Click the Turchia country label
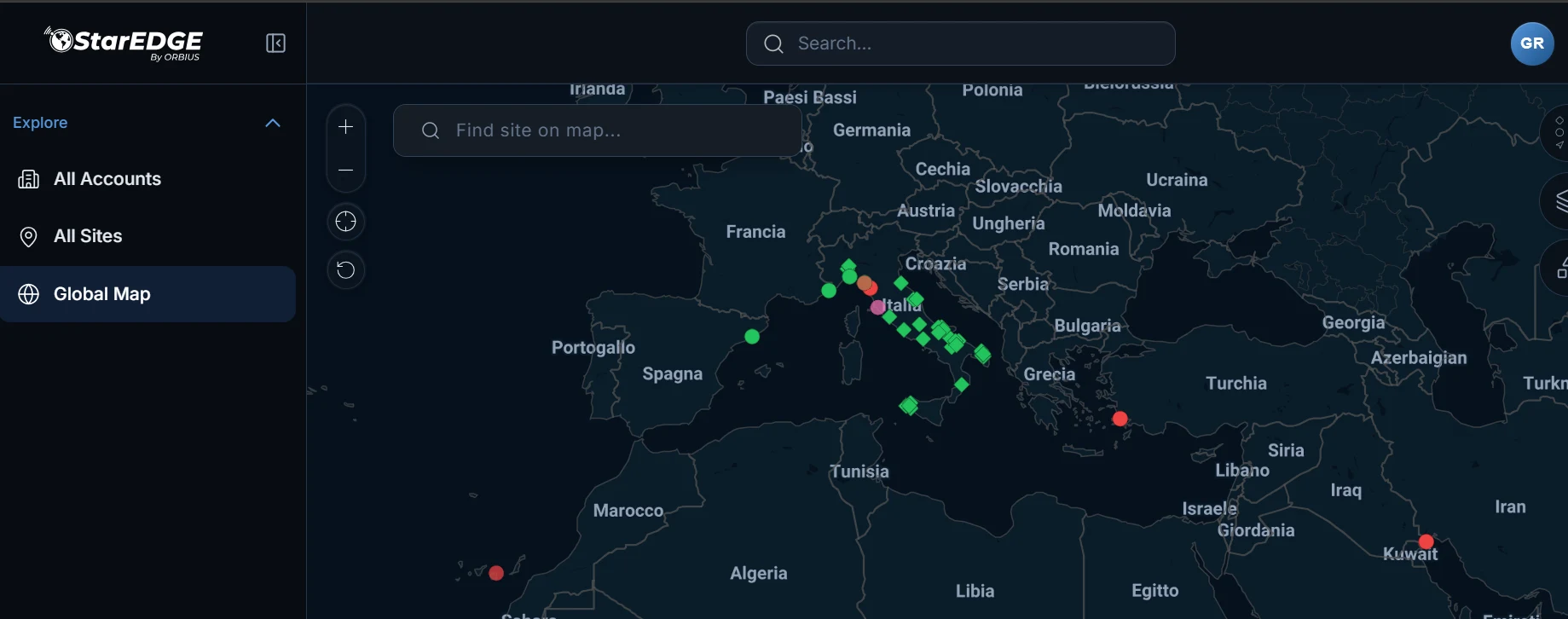This screenshot has width=1568, height=619. [x=1236, y=384]
